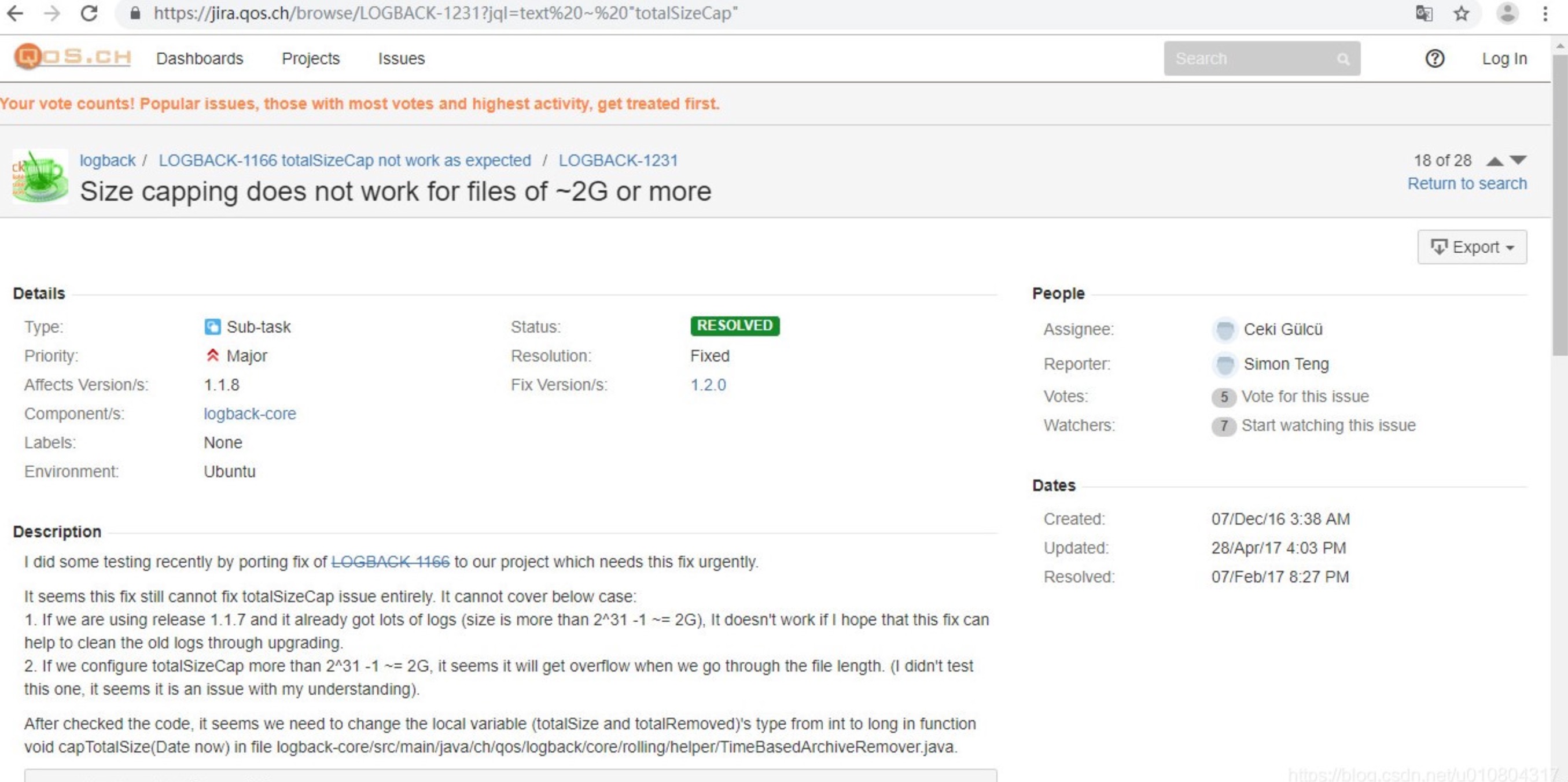Click Assignee name Ceki Gülcü
Viewport: 1568px width, 782px height.
point(1283,329)
